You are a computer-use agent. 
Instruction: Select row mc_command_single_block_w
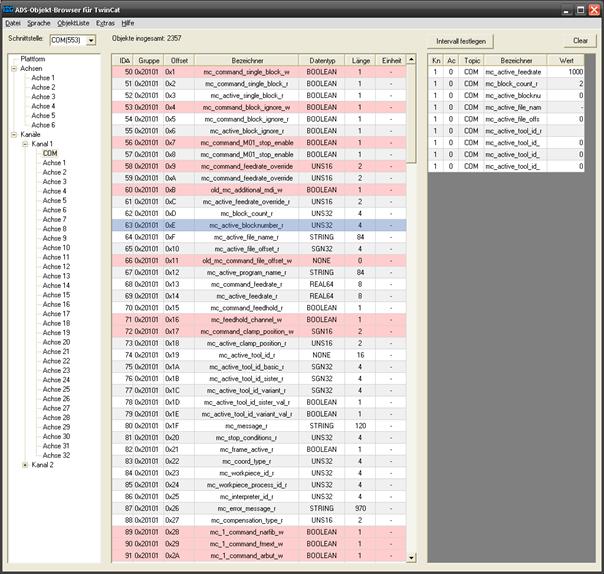pos(259,72)
